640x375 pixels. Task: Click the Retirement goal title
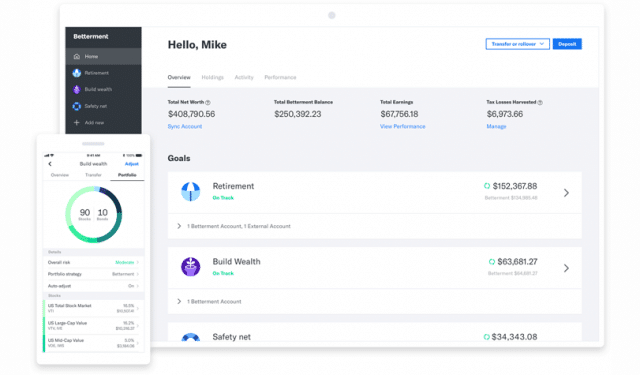(233, 186)
